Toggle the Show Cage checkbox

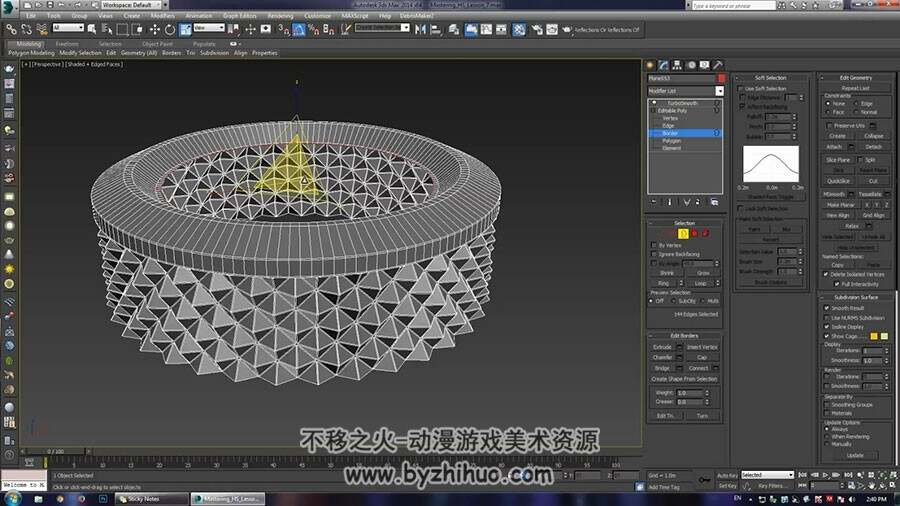(827, 336)
